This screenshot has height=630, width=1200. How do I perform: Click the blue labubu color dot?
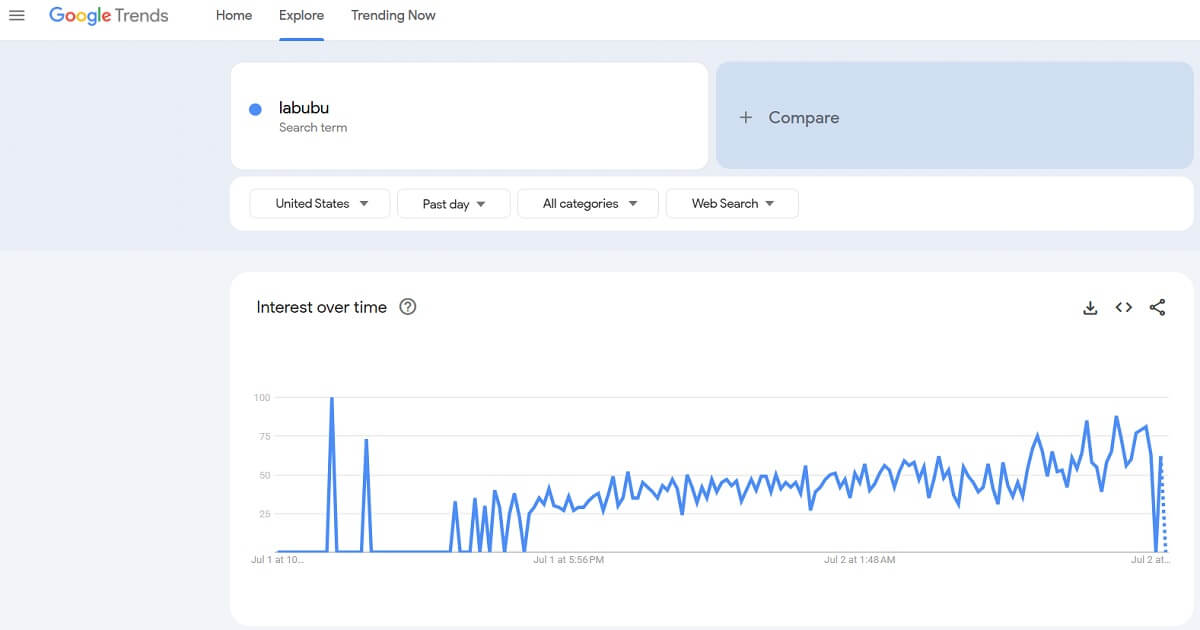[x=255, y=109]
